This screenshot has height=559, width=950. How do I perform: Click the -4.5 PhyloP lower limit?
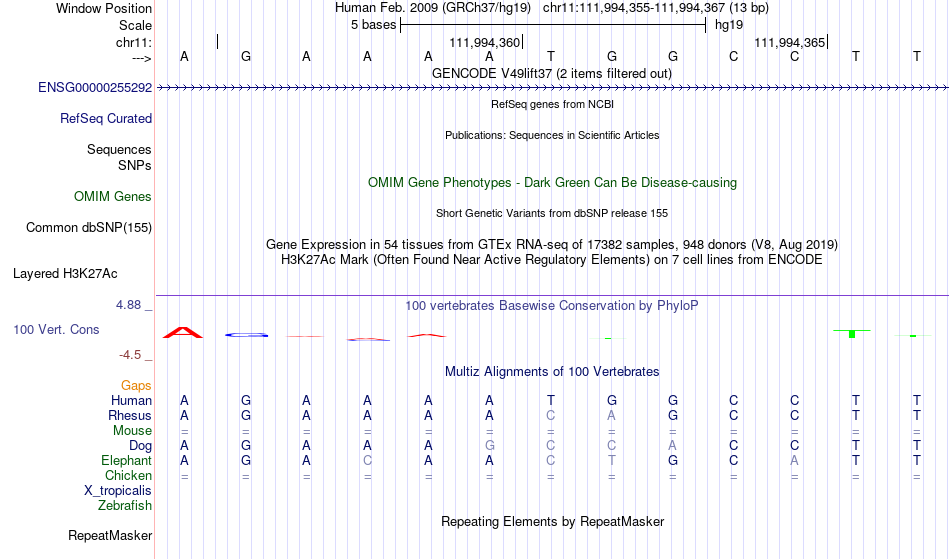[x=130, y=355]
